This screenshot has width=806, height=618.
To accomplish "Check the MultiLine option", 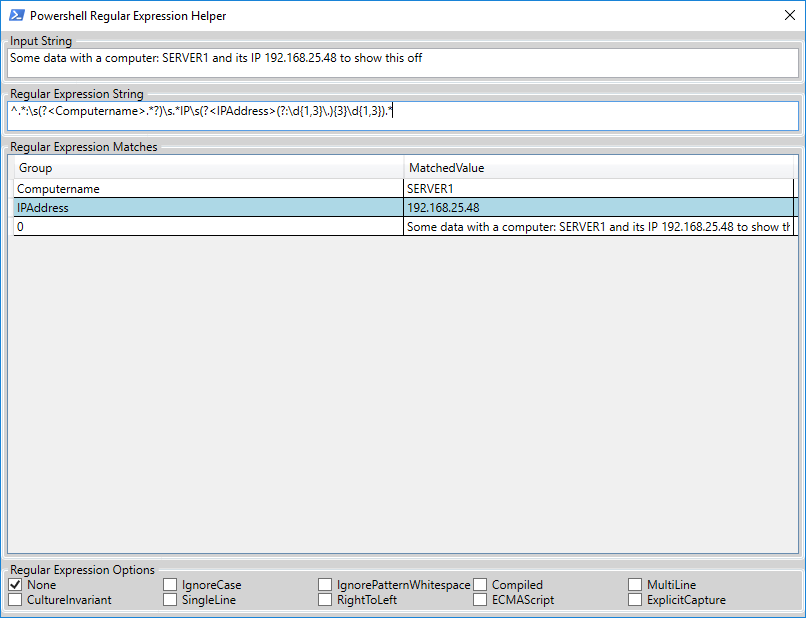I will point(637,585).
